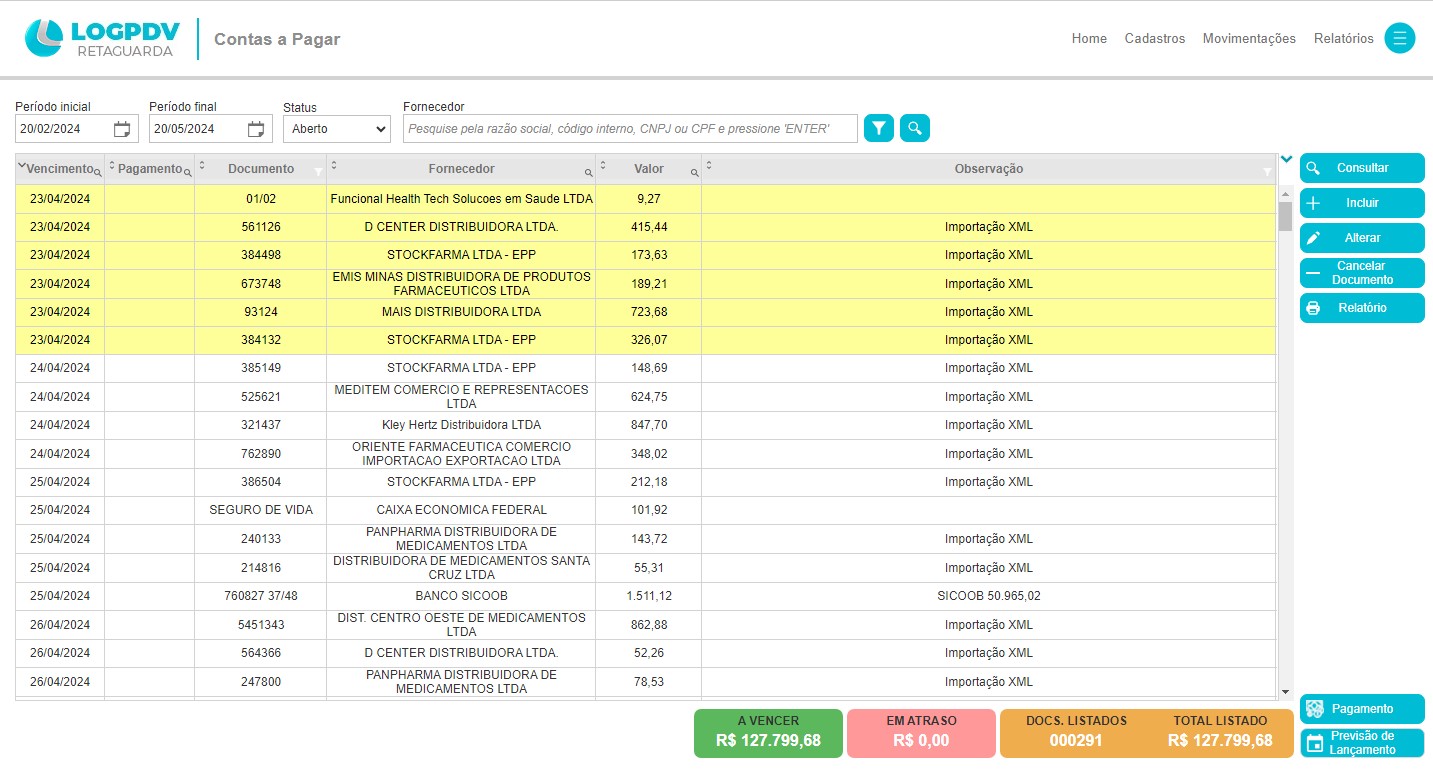Click the teal filter funnel icon
The height and width of the screenshot is (774, 1433).
(878, 128)
